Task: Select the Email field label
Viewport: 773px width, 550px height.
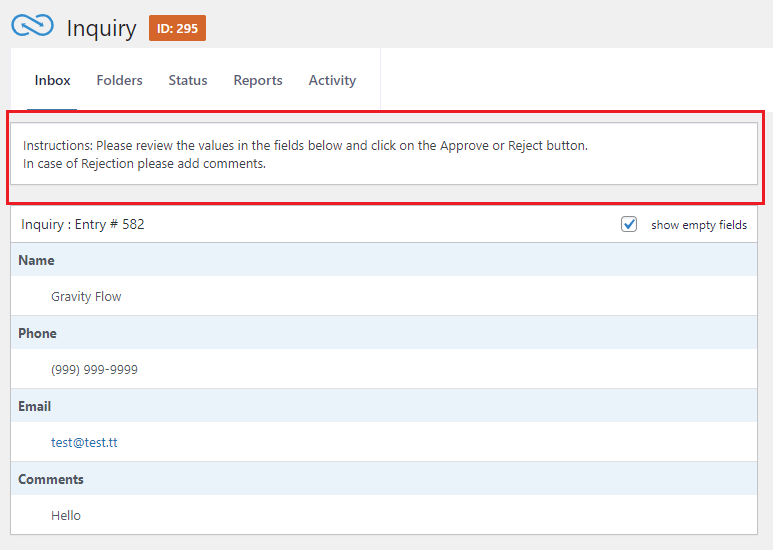Action: tap(37, 406)
